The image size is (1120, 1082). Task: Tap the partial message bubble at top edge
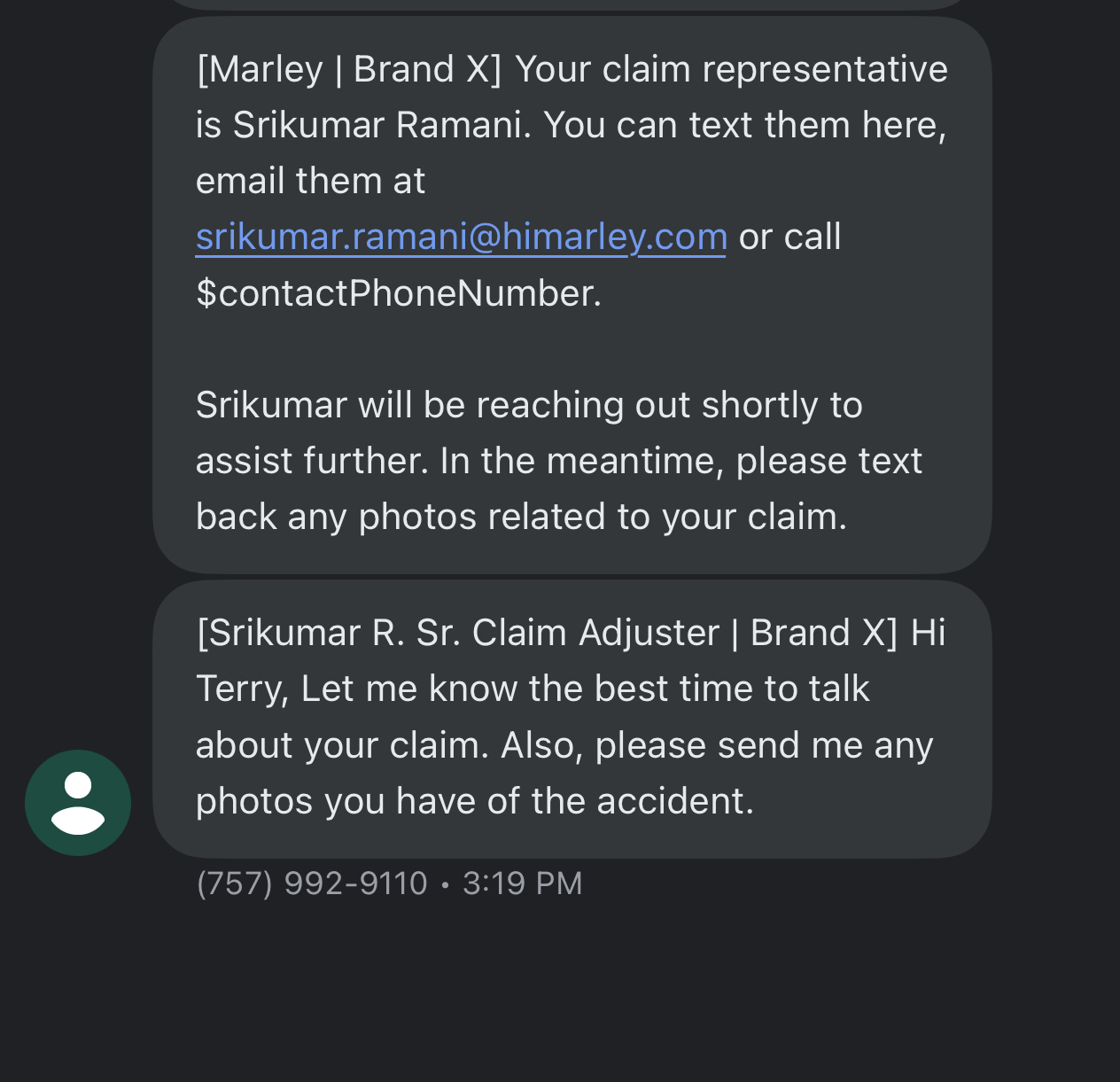(572, 4)
